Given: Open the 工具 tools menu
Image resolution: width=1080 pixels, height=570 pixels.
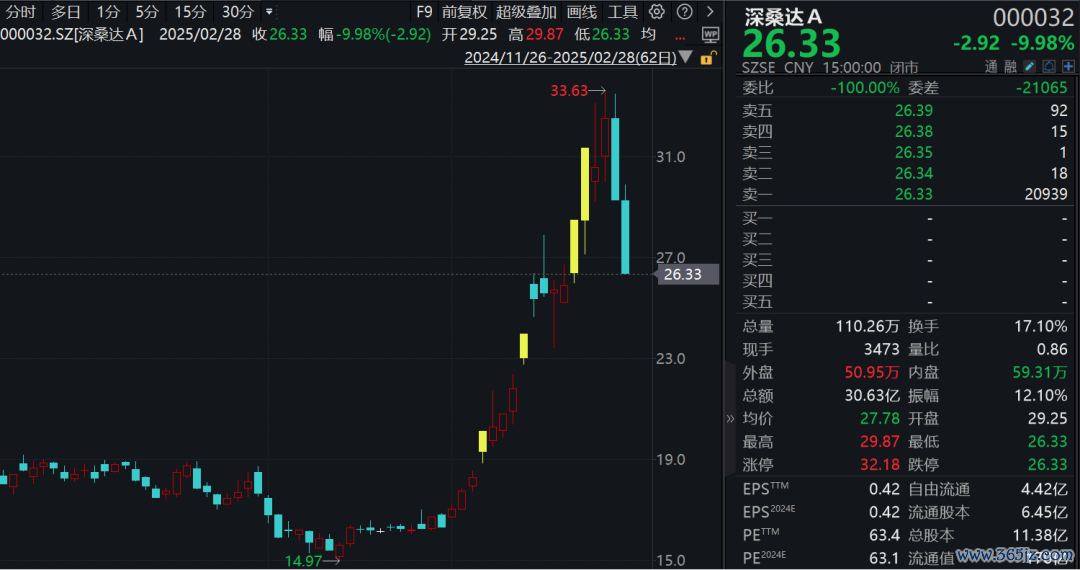Looking at the screenshot, I should (623, 12).
